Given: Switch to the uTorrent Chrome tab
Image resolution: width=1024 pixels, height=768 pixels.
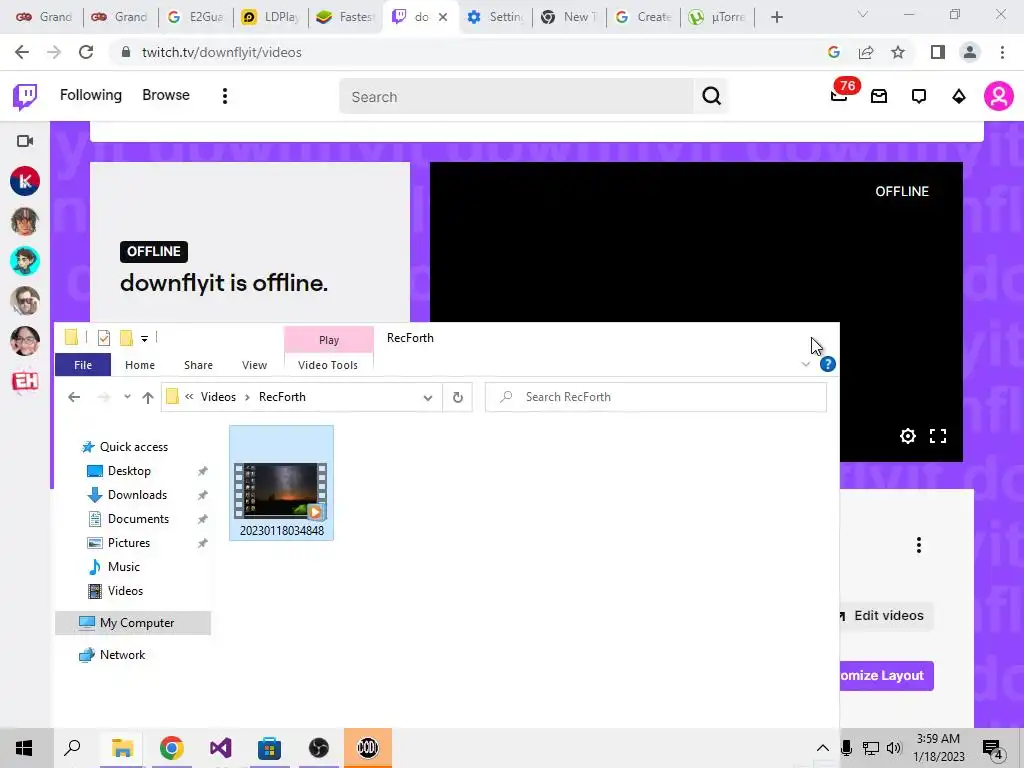Looking at the screenshot, I should coord(717,17).
